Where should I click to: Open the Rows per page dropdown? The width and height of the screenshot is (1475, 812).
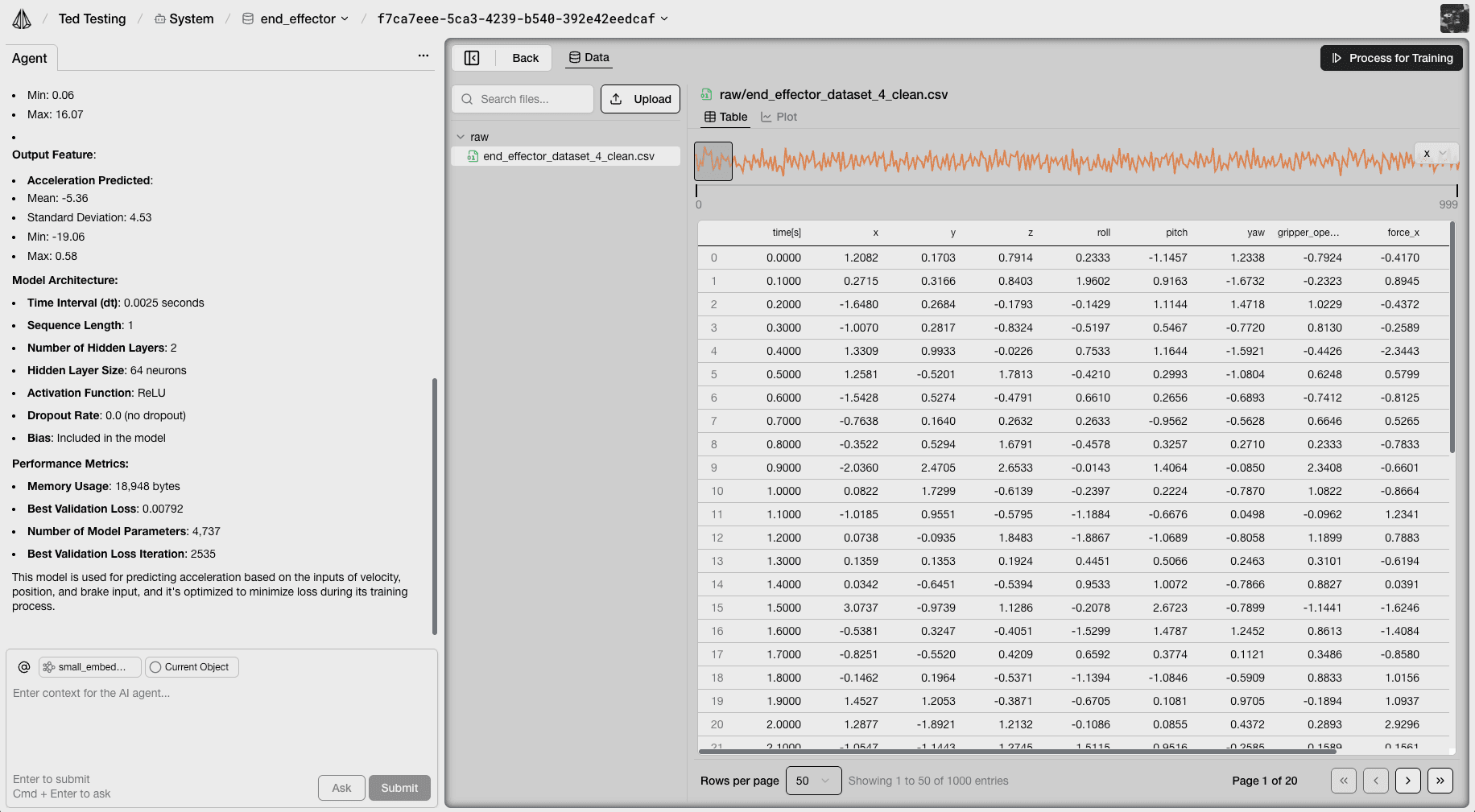coord(812,781)
